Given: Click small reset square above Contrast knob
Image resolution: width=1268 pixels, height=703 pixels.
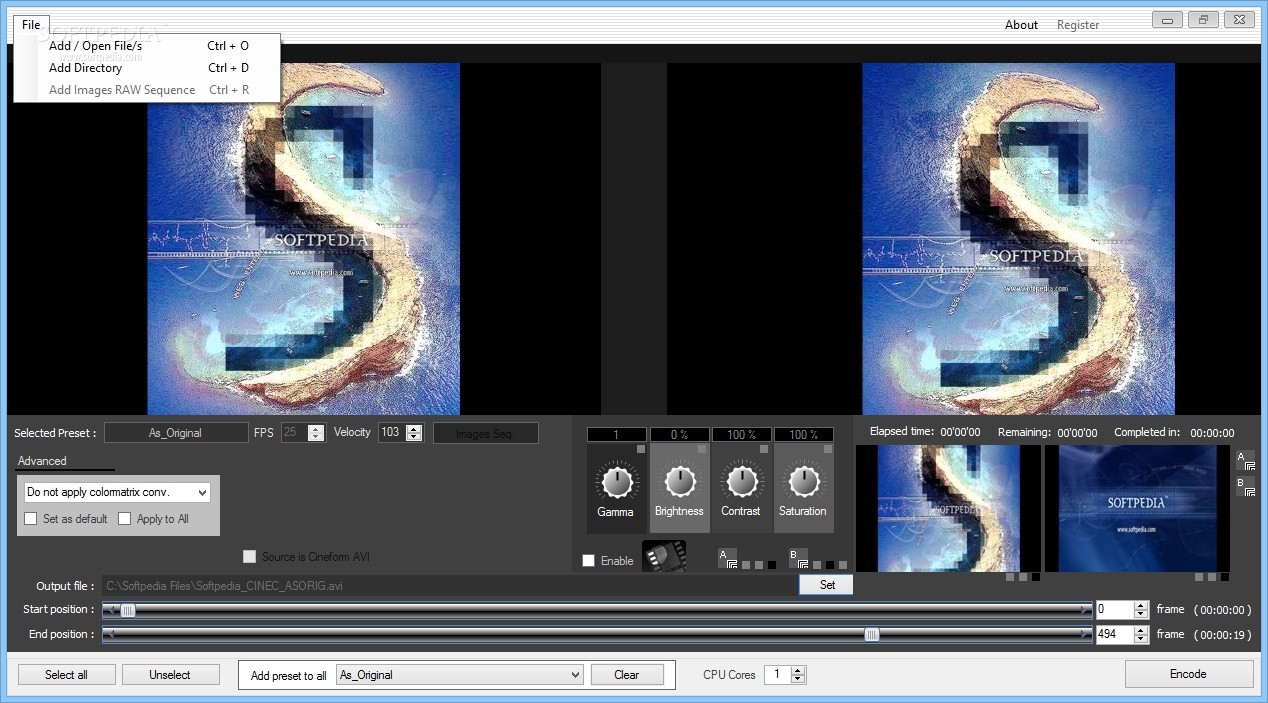Looking at the screenshot, I should pos(765,449).
